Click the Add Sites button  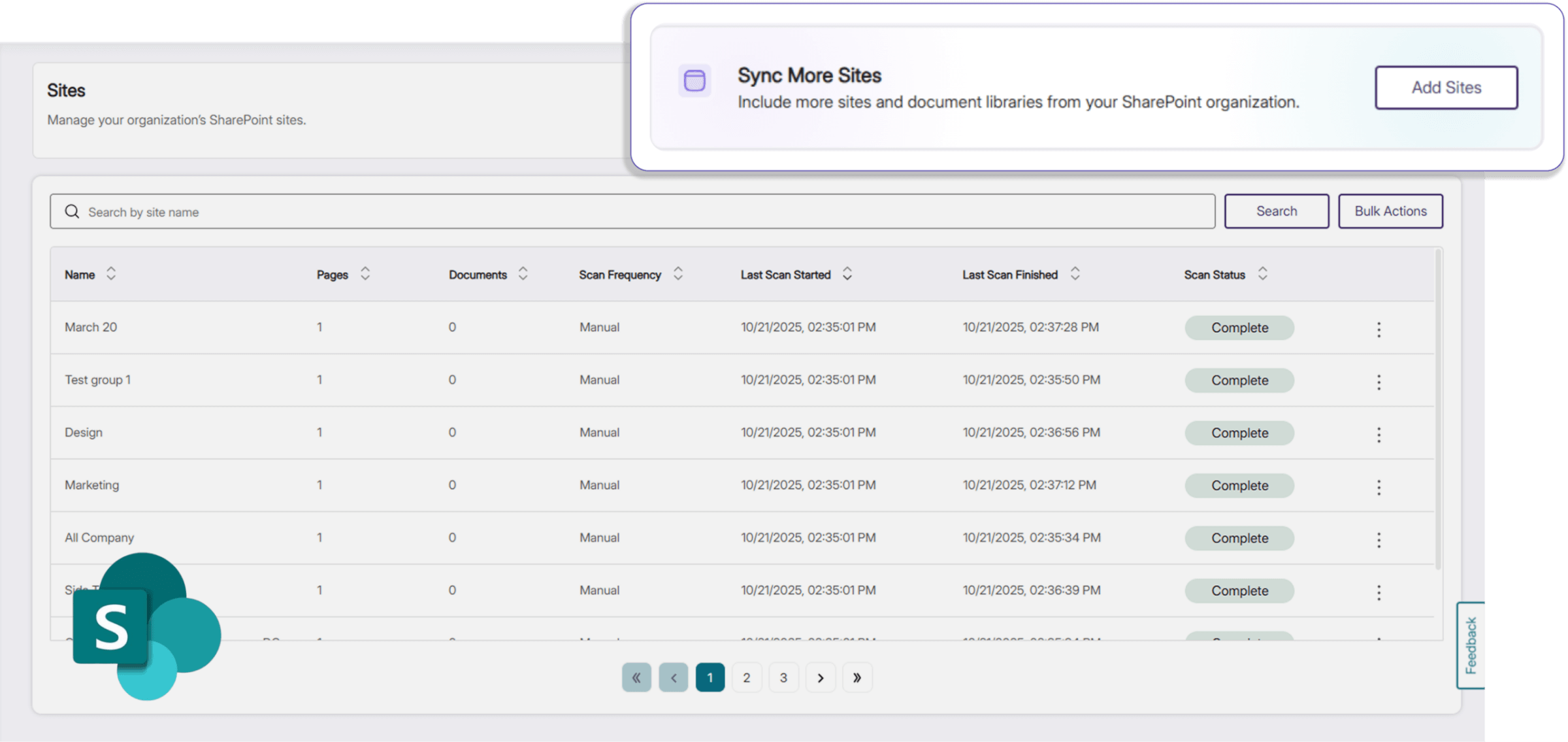click(1446, 88)
